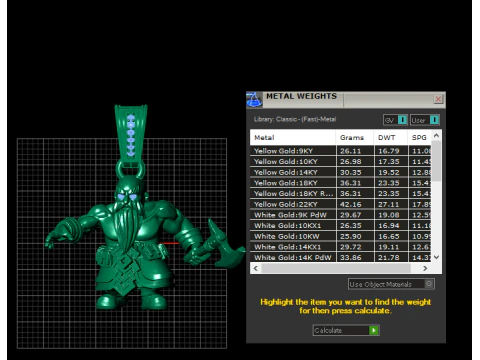Select the pendant bail with gems
Image resolution: width=480 pixels, height=360 pixels.
click(x=131, y=137)
